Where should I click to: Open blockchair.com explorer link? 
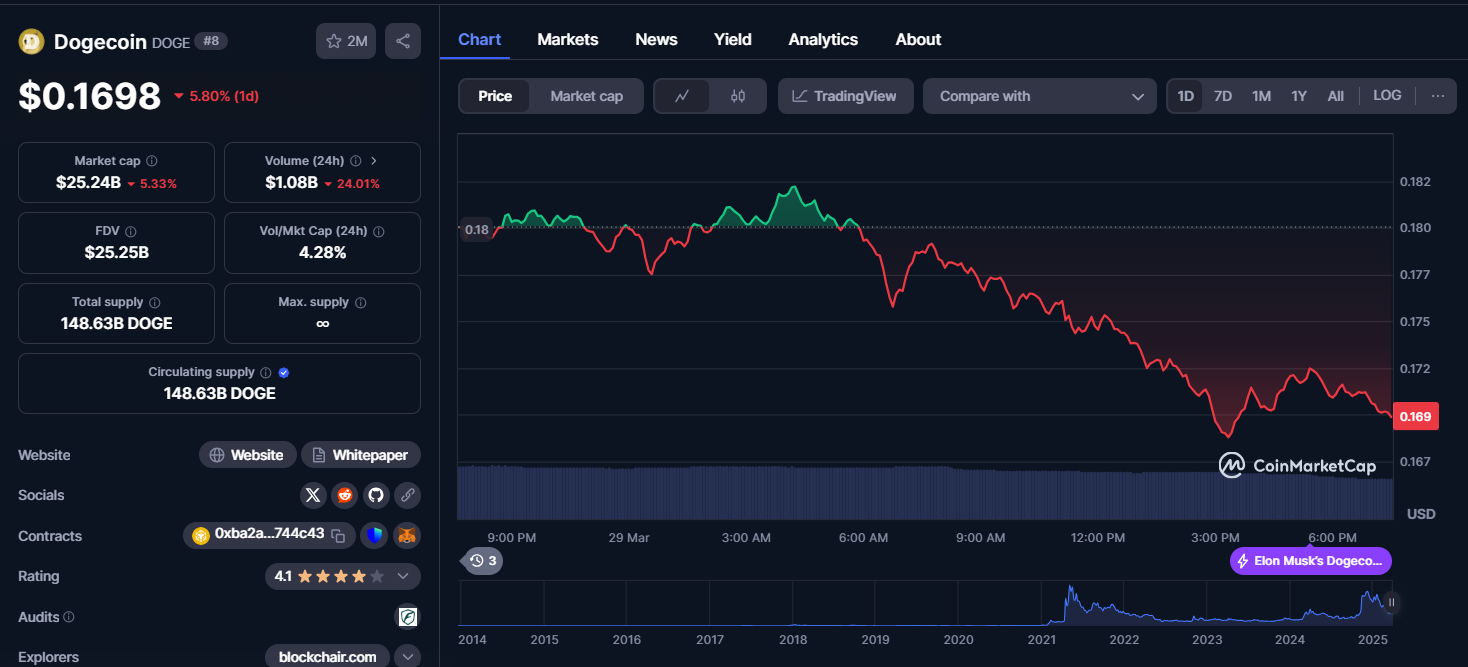[328, 657]
